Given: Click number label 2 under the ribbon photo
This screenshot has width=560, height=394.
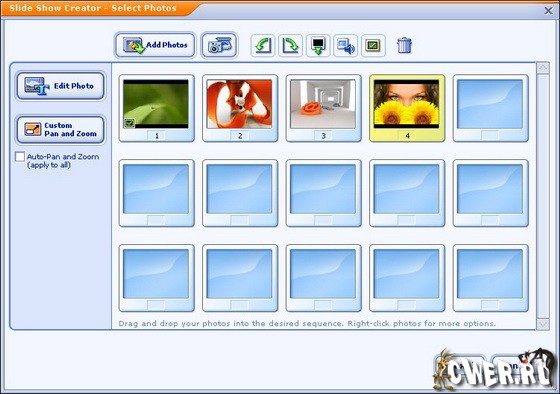Looking at the screenshot, I should (x=240, y=136).
